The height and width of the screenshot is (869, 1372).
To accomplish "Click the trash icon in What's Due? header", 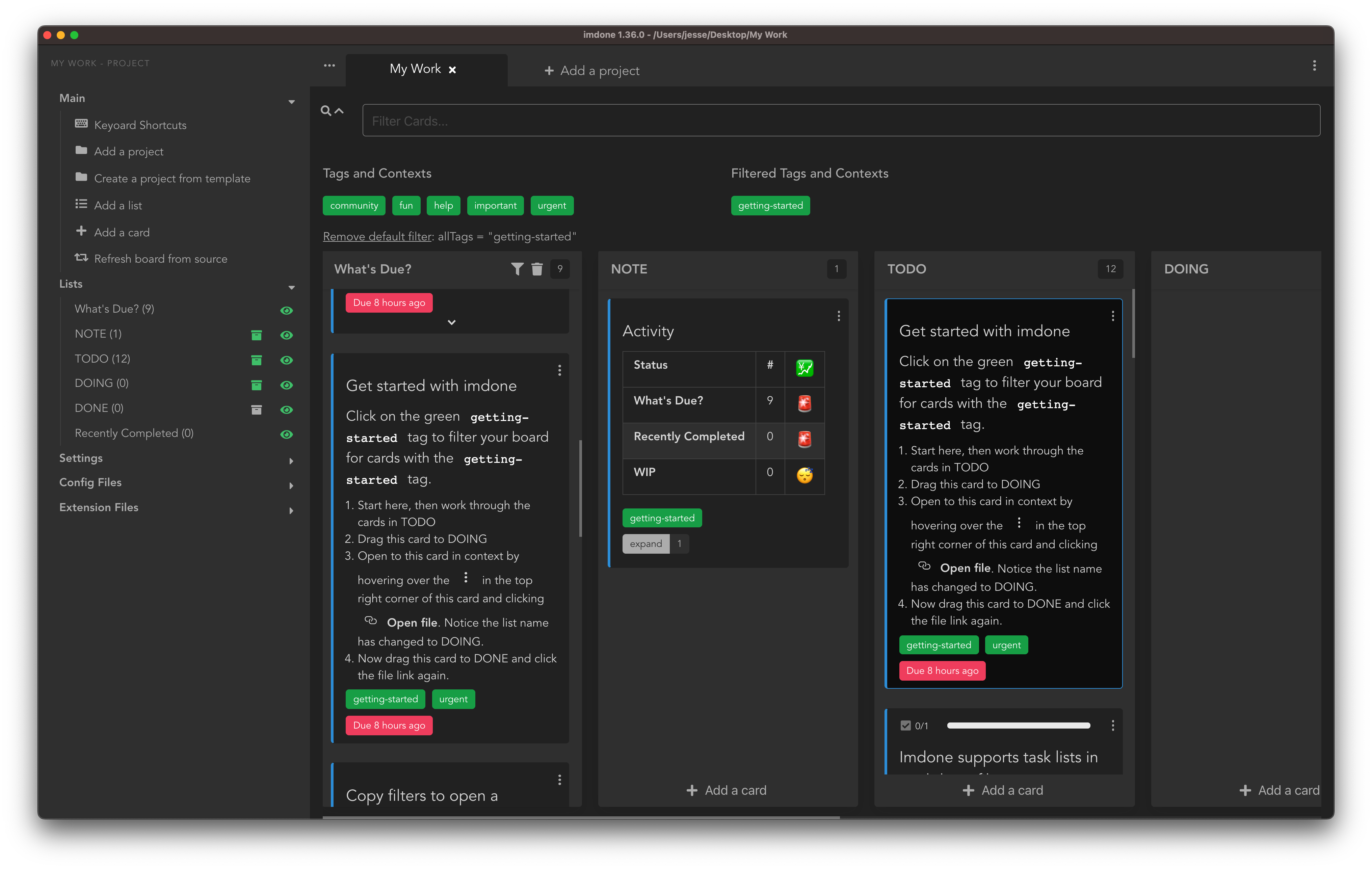I will [x=537, y=269].
